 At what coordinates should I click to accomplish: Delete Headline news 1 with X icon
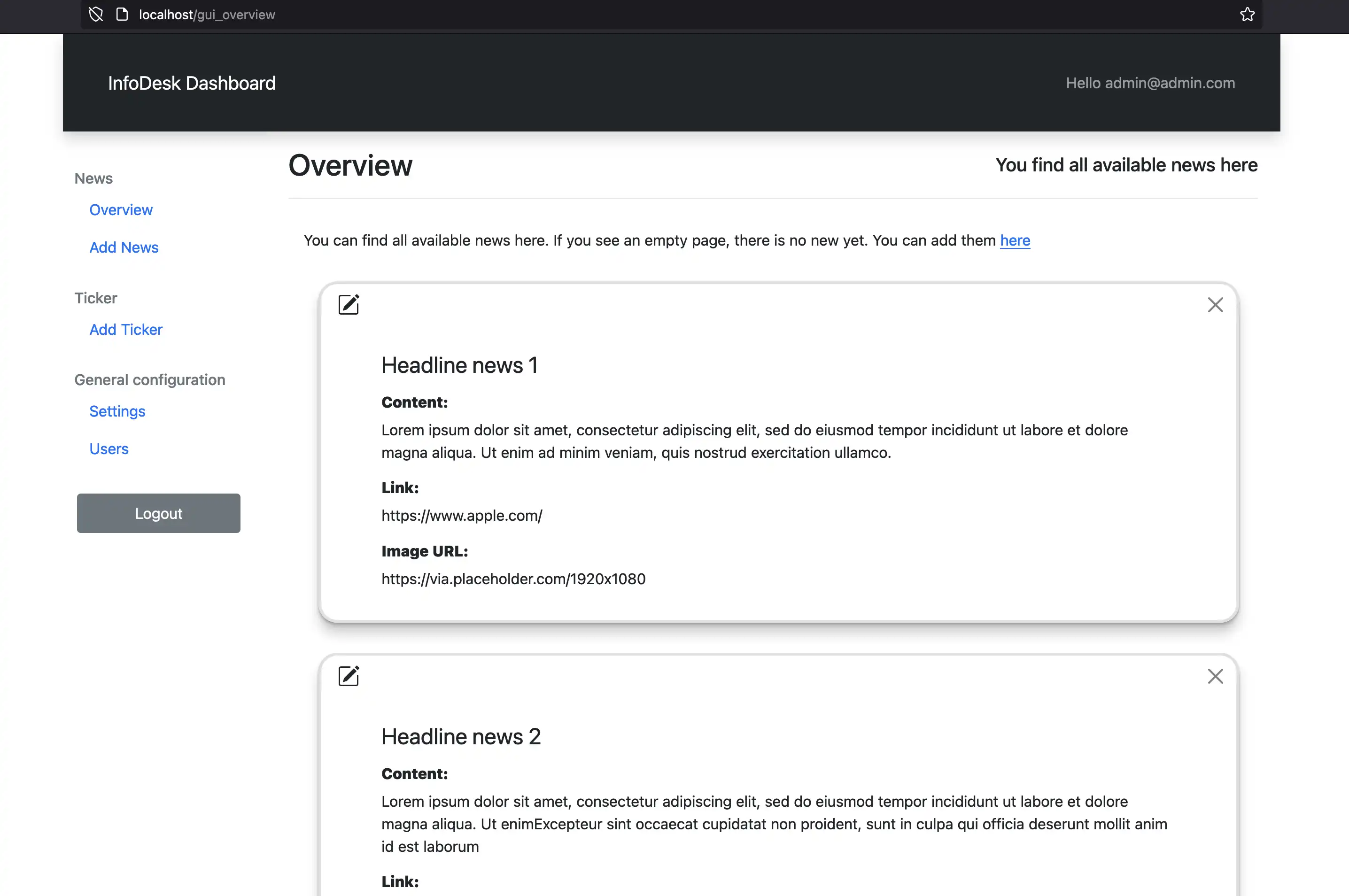[x=1215, y=305]
